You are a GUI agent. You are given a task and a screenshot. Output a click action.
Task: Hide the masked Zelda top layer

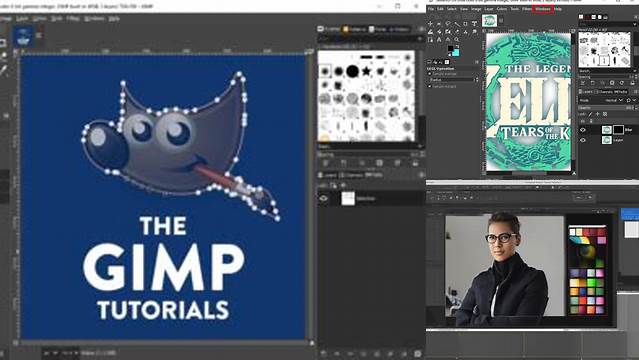coord(583,130)
